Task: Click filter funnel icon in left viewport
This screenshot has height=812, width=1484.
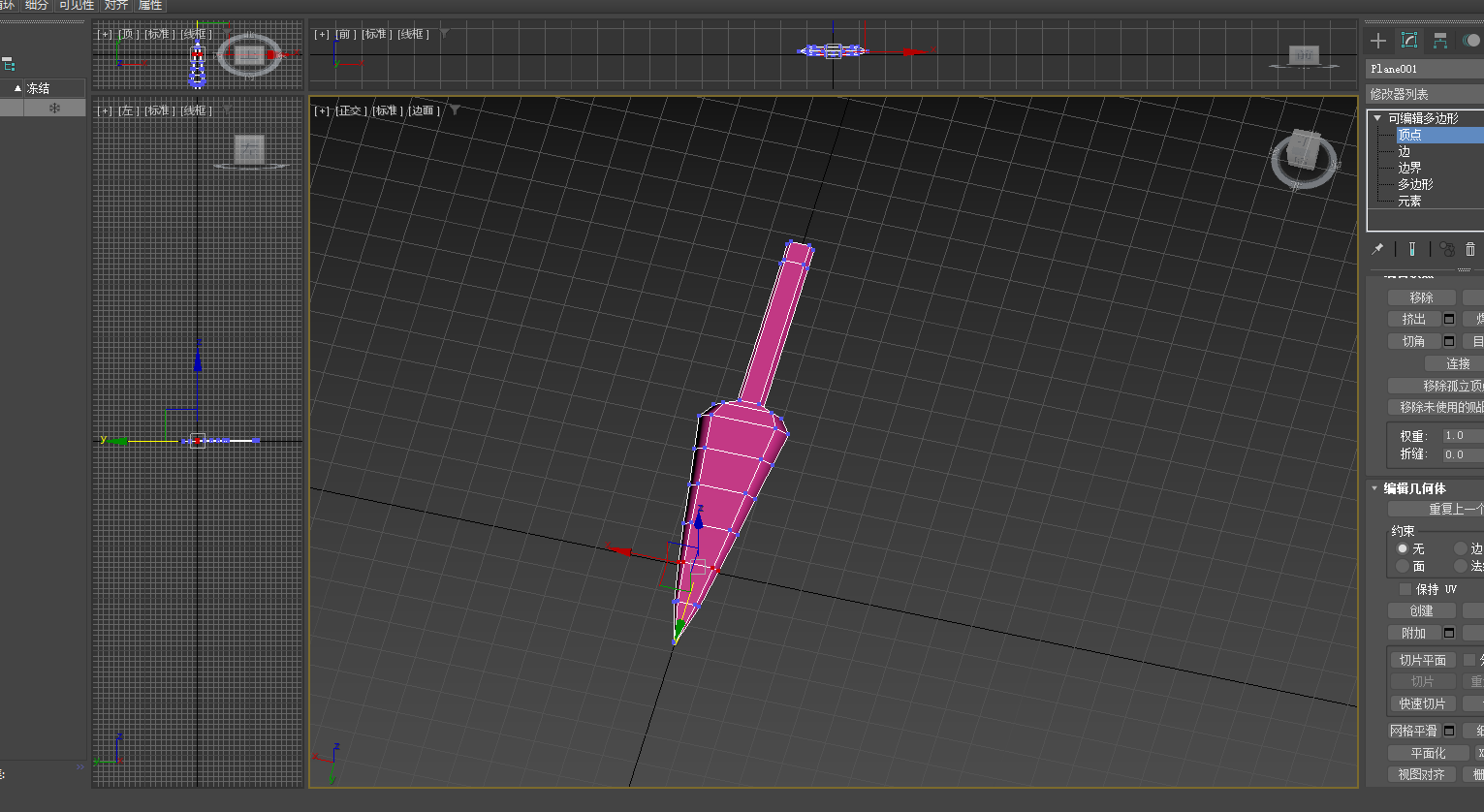Action: tap(225, 109)
